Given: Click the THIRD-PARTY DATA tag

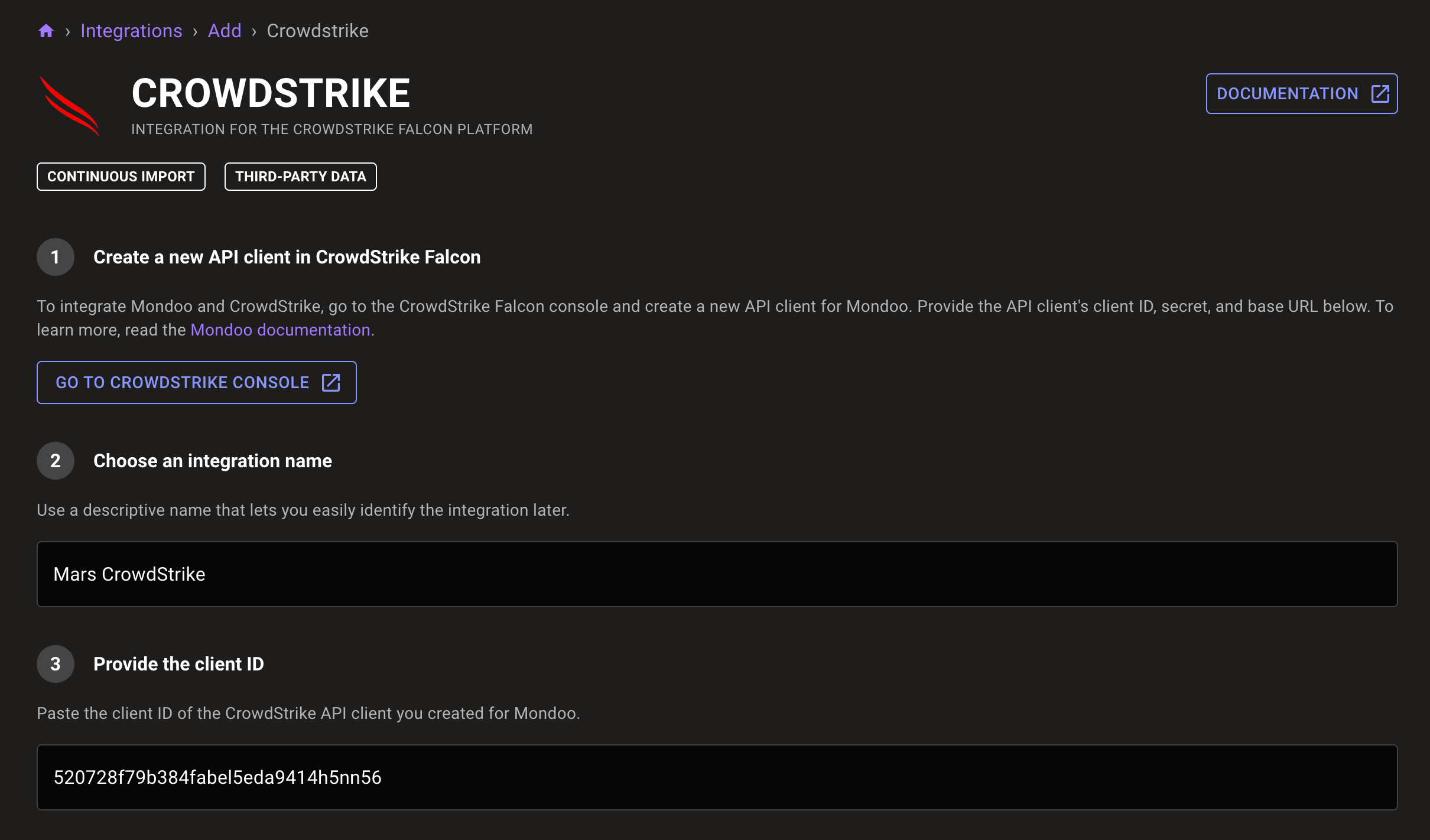Looking at the screenshot, I should pyautogui.click(x=301, y=177).
